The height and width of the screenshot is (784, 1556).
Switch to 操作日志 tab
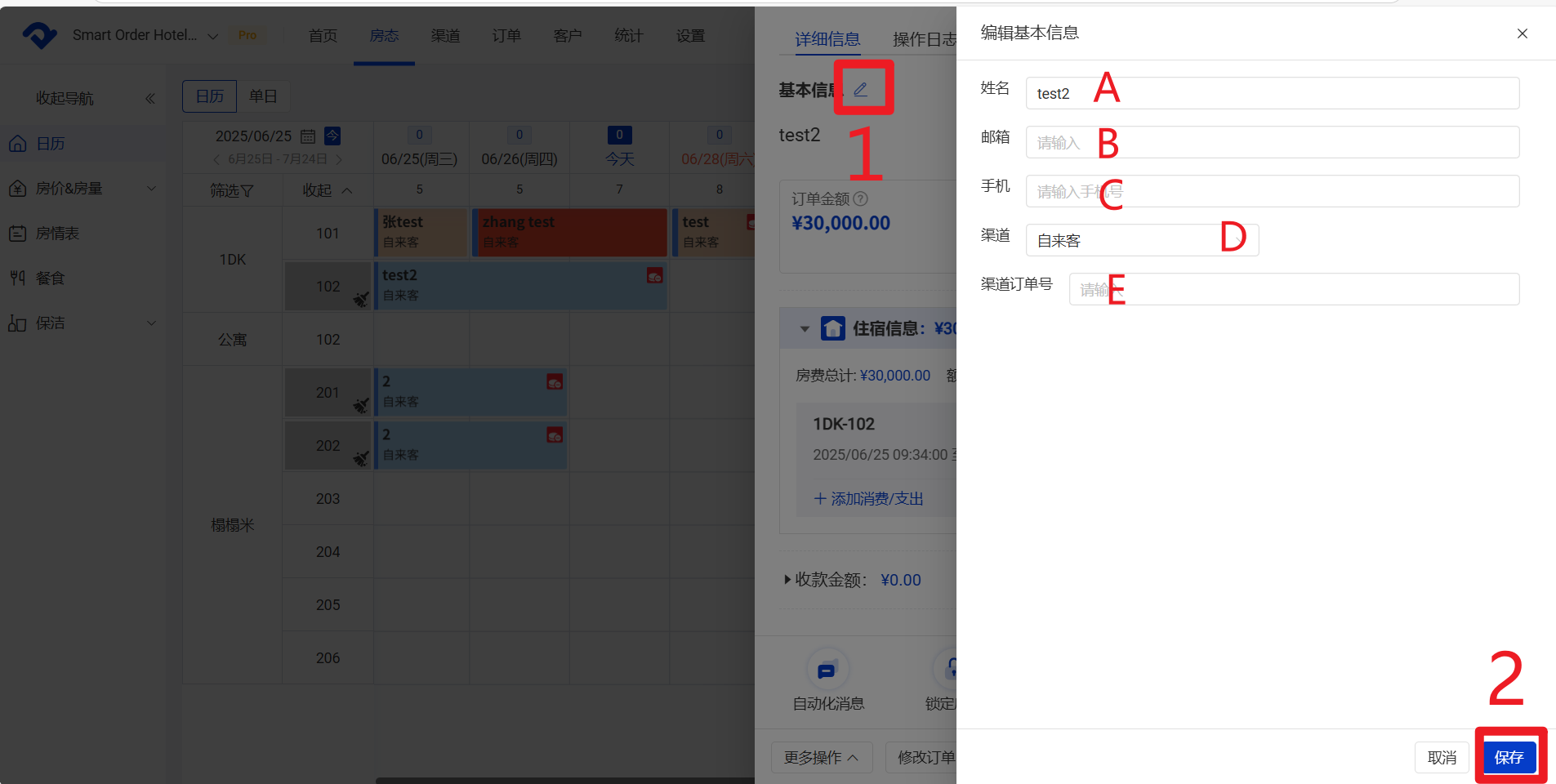click(925, 39)
